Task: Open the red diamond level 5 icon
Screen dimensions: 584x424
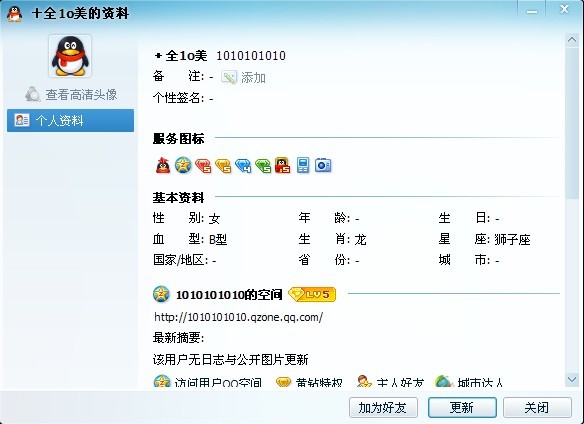Action: click(x=203, y=166)
